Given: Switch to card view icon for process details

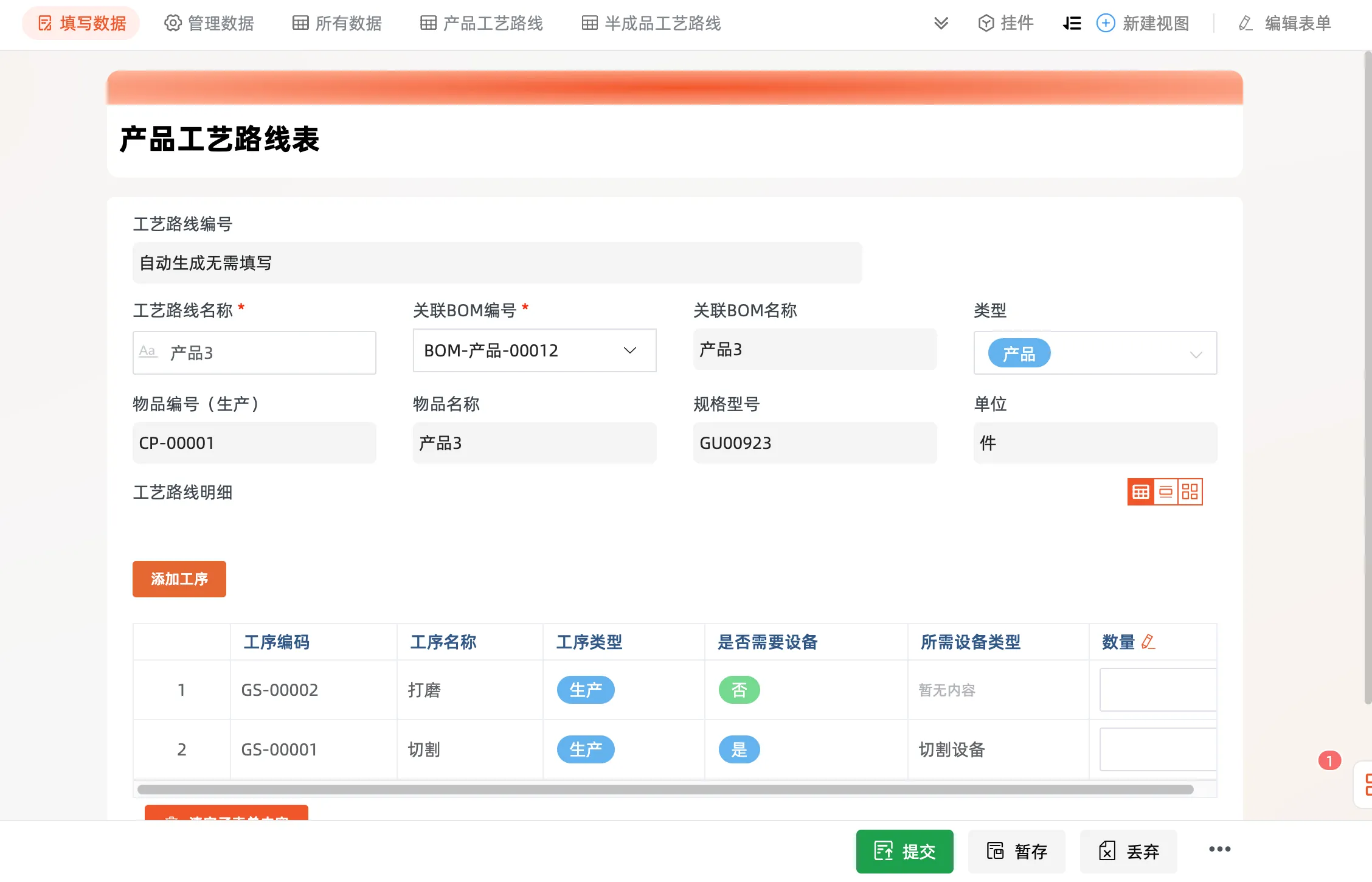Looking at the screenshot, I should click(1165, 491).
